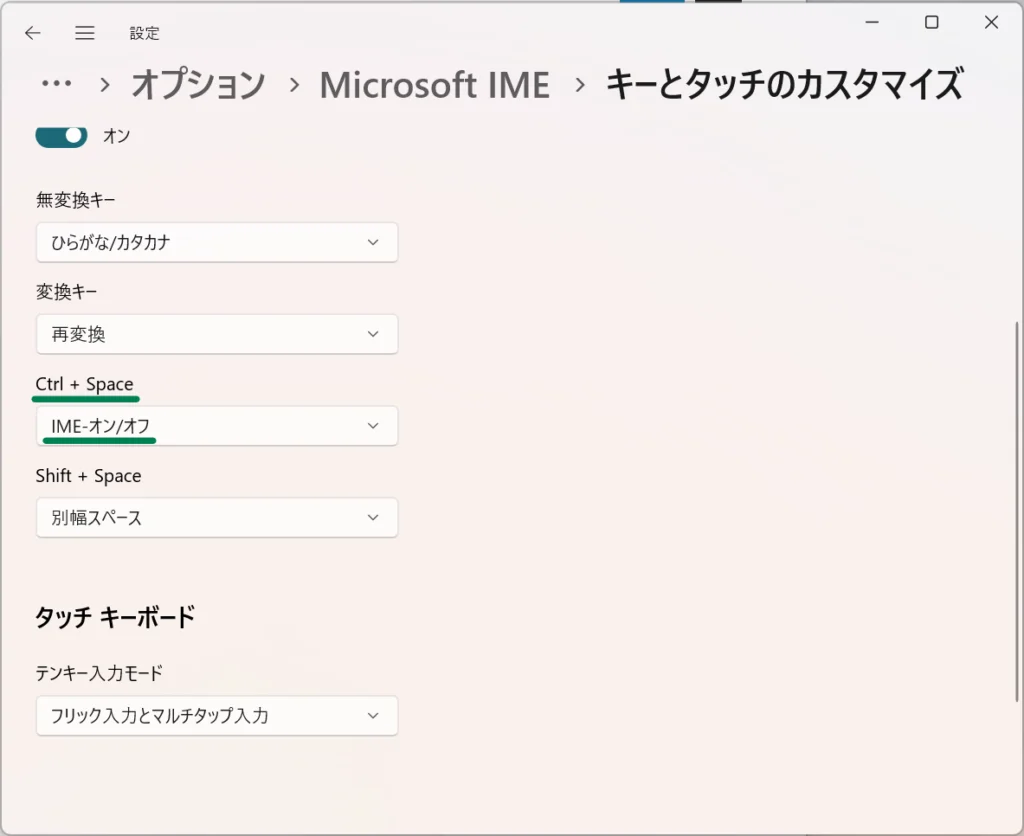The width and height of the screenshot is (1024, 836).
Task: Open the 無変換キー dropdown
Action: click(x=217, y=242)
